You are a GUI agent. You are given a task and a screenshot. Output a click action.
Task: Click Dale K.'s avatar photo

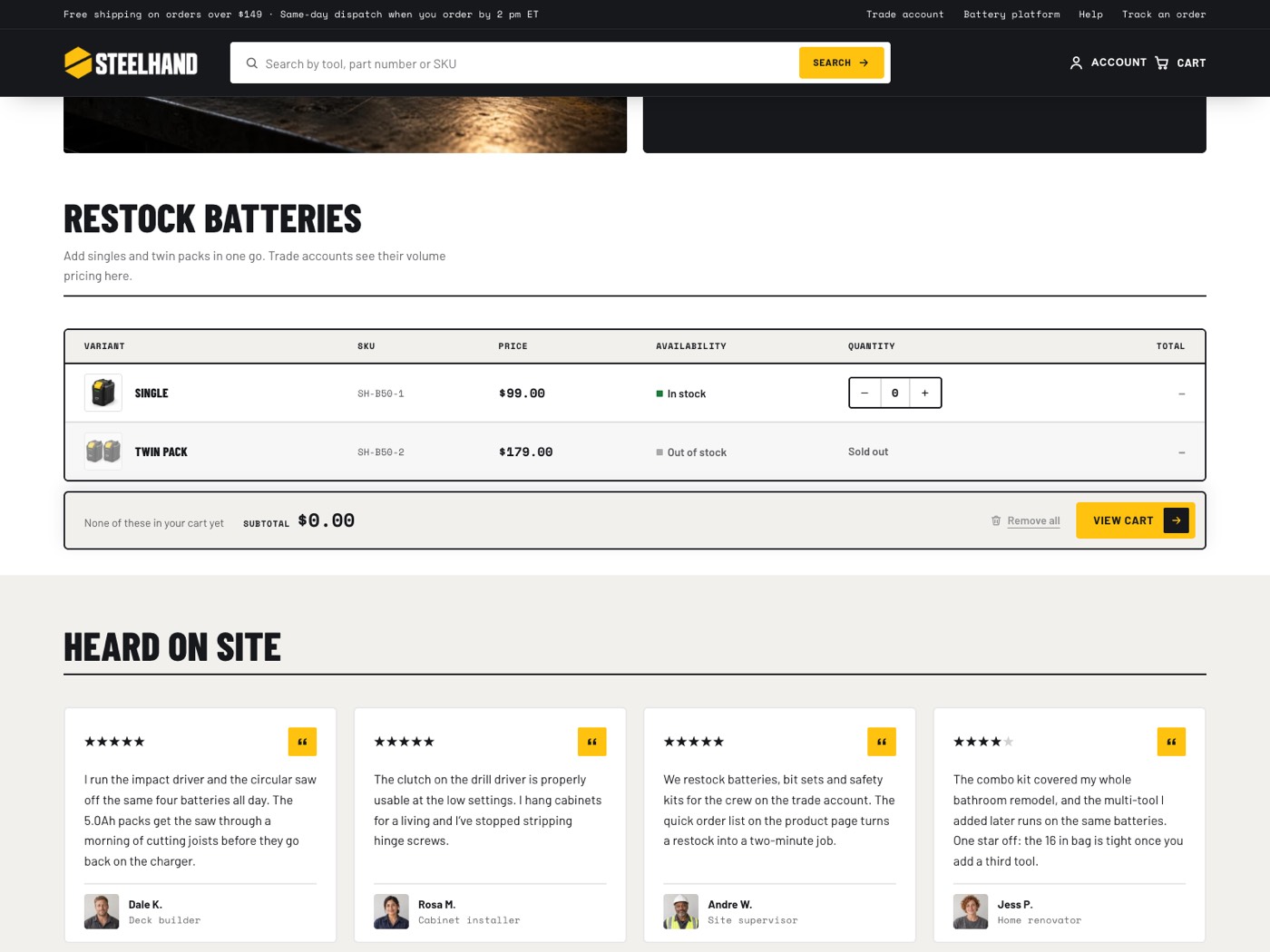click(x=102, y=911)
